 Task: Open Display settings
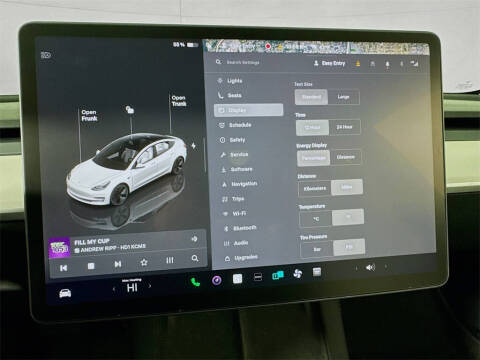[248, 110]
